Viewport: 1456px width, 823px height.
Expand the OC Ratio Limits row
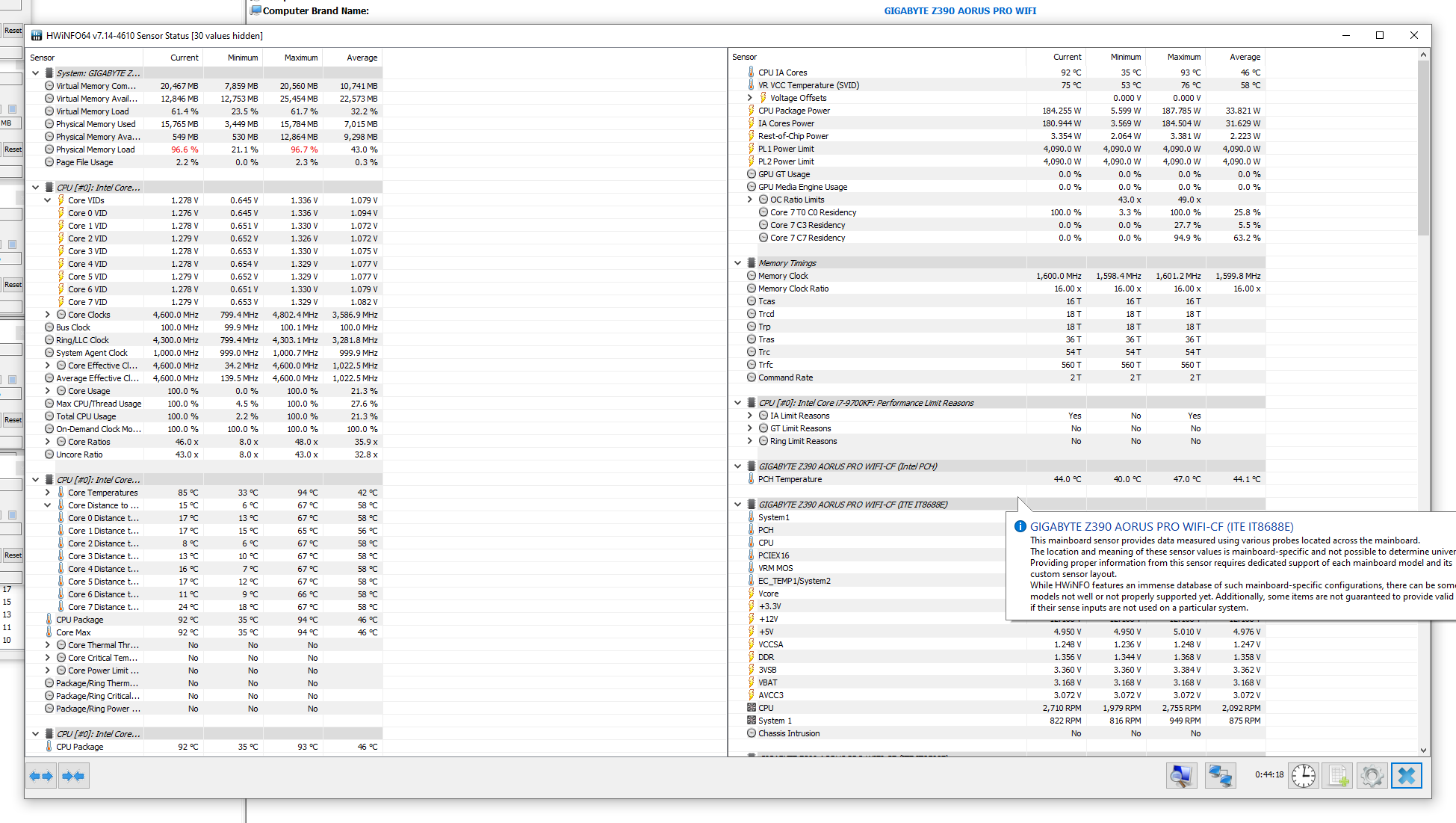point(750,200)
